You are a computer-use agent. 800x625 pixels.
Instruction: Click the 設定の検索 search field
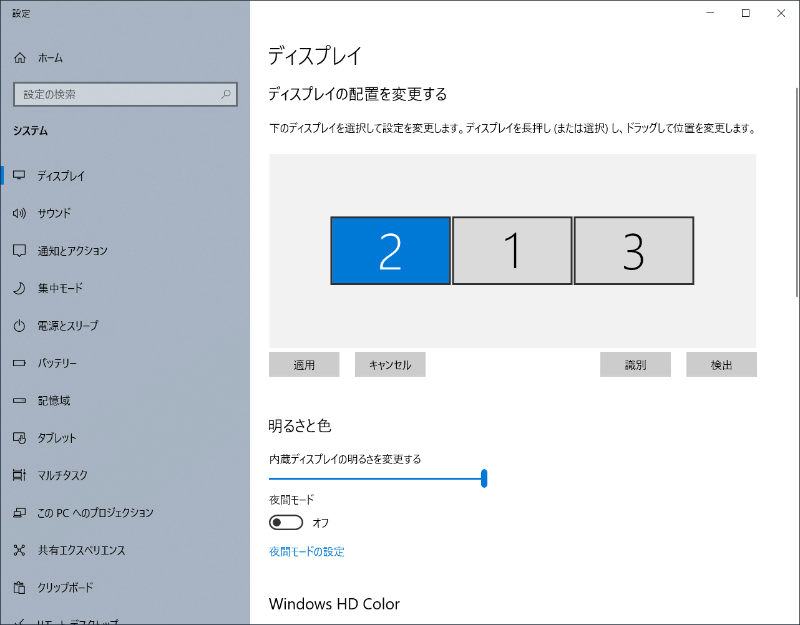click(125, 93)
